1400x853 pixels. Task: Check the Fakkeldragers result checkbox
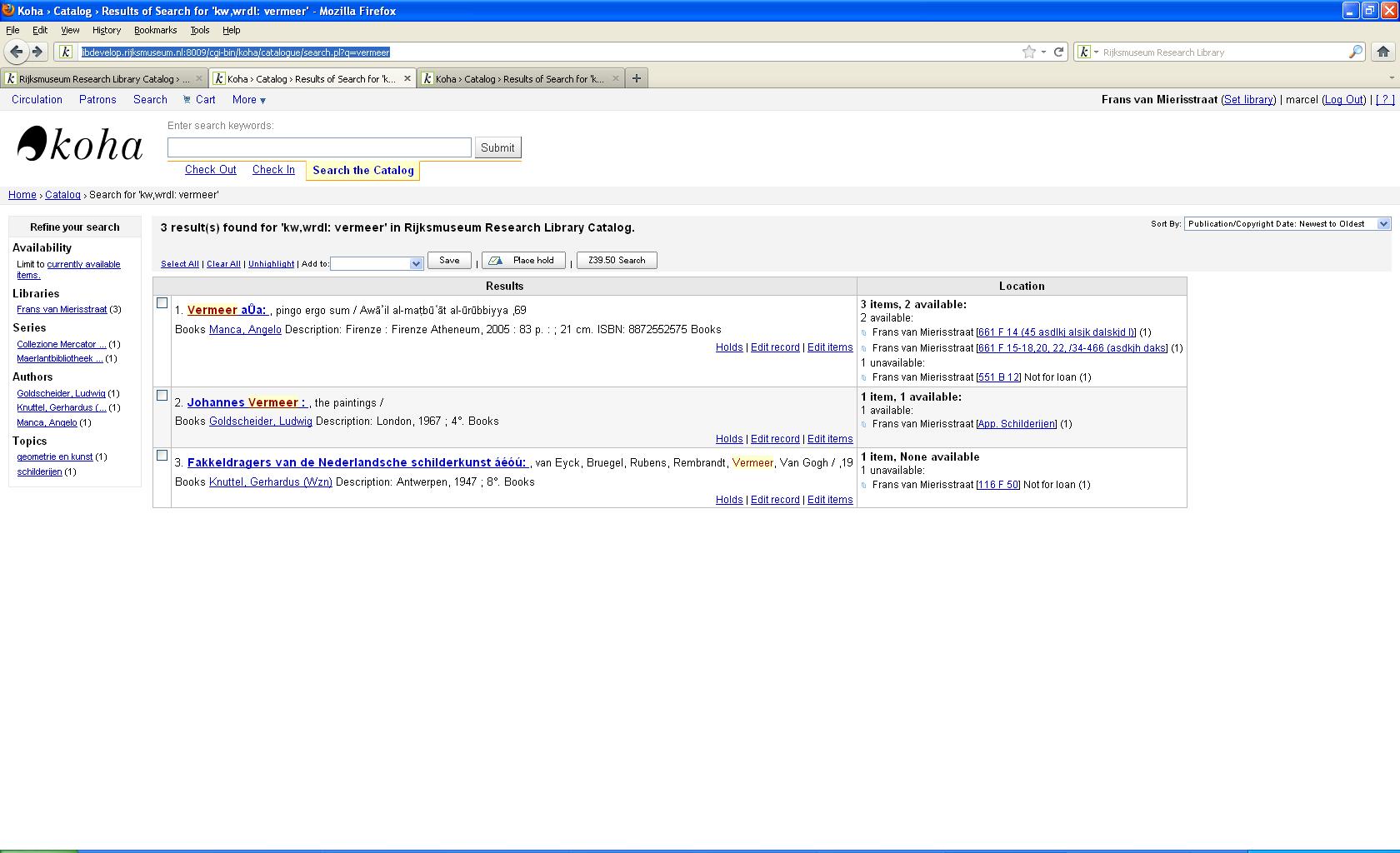[162, 456]
